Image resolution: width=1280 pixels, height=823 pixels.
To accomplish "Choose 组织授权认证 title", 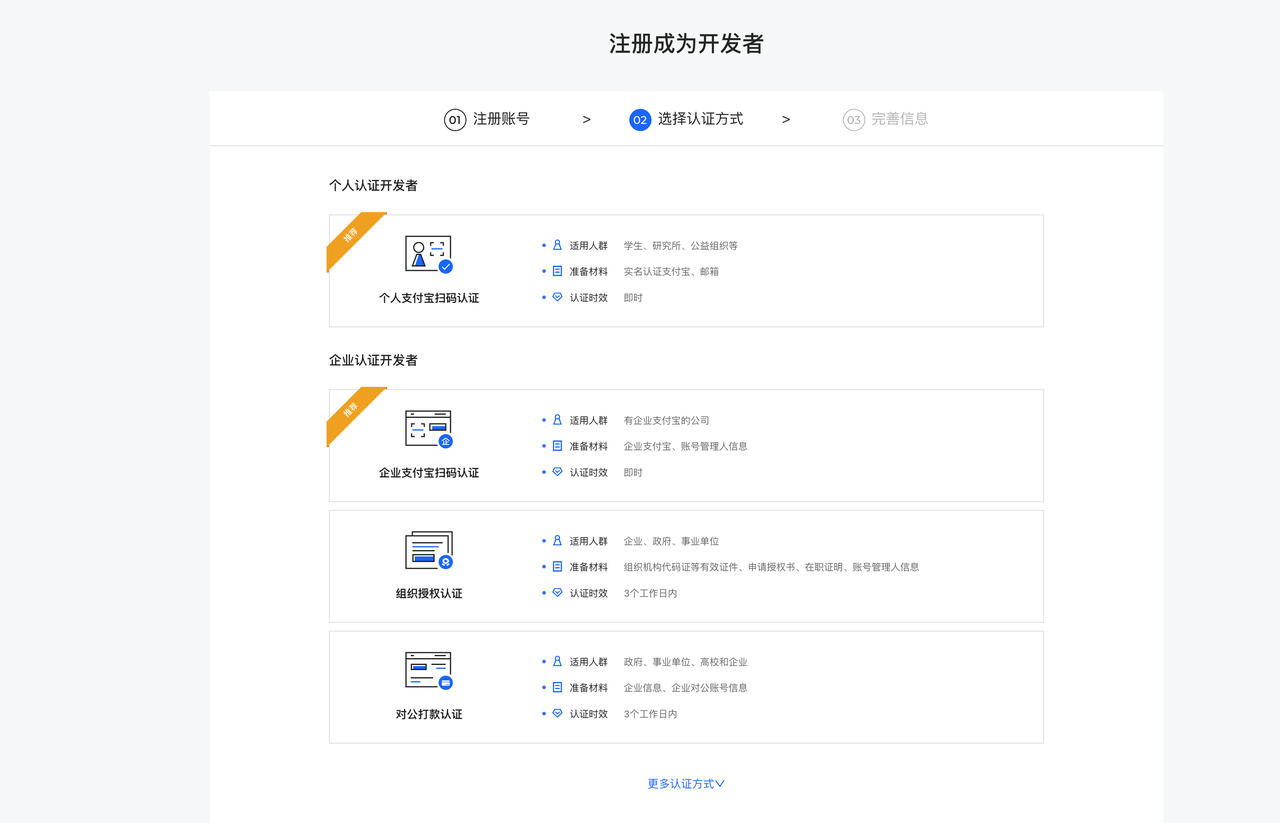I will click(429, 594).
